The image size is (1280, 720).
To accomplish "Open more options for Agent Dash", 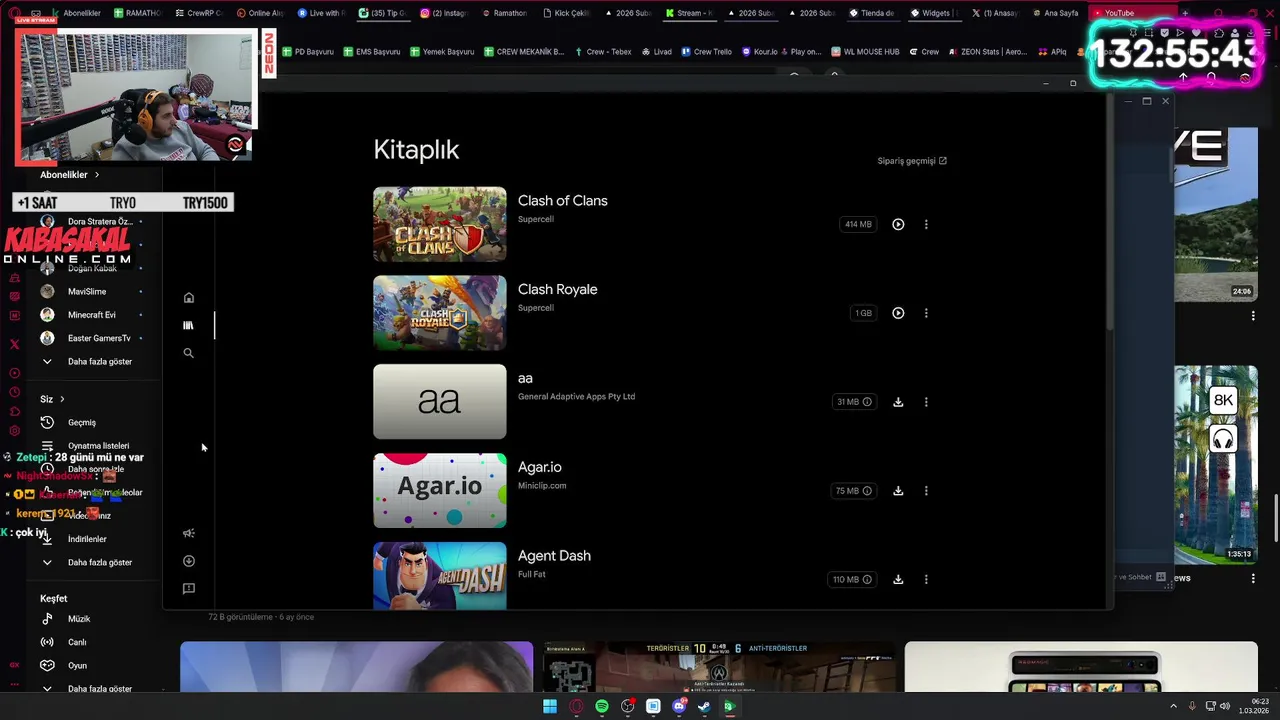I will point(926,579).
